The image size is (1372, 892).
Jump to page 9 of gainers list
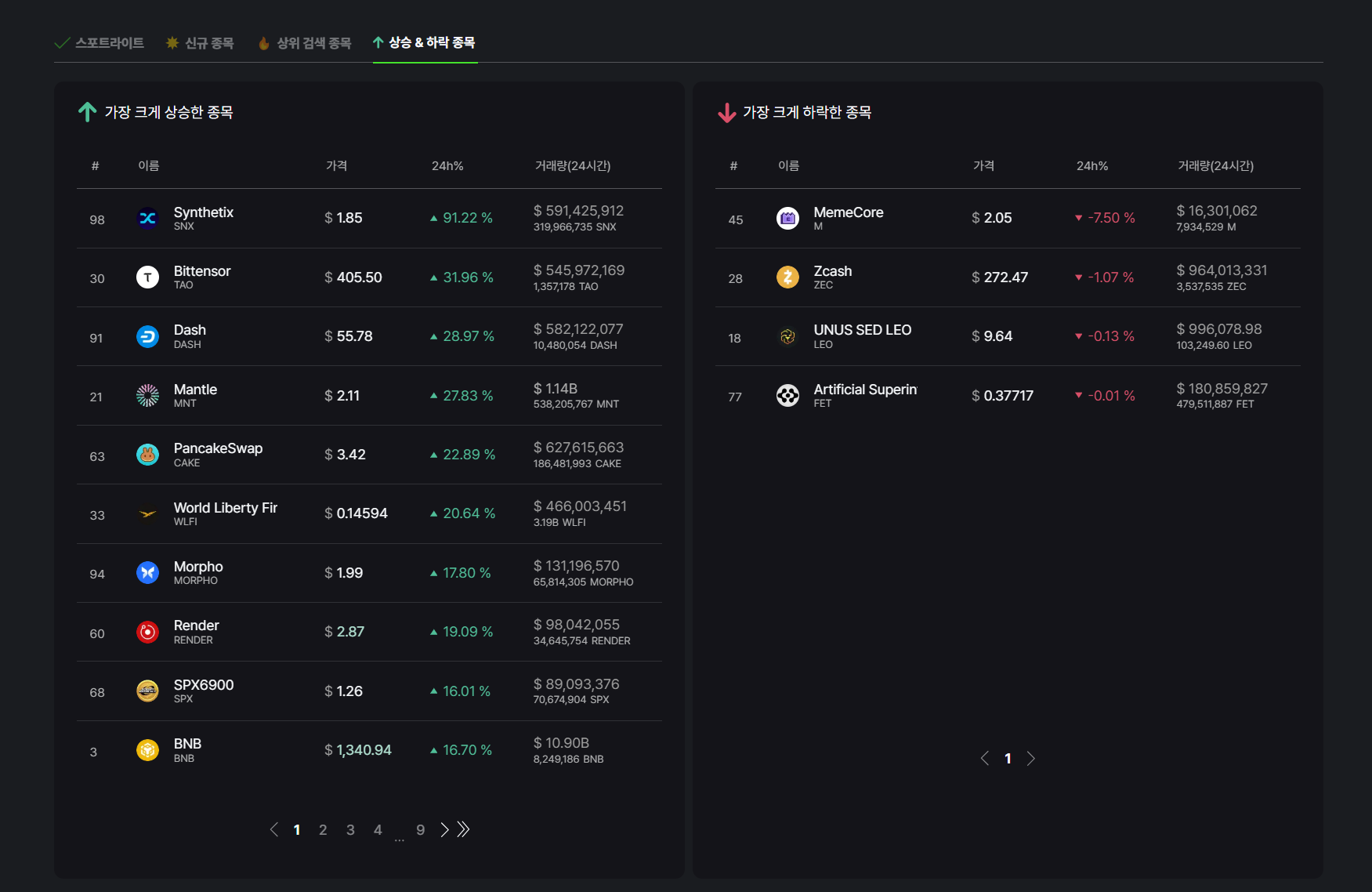click(x=421, y=830)
